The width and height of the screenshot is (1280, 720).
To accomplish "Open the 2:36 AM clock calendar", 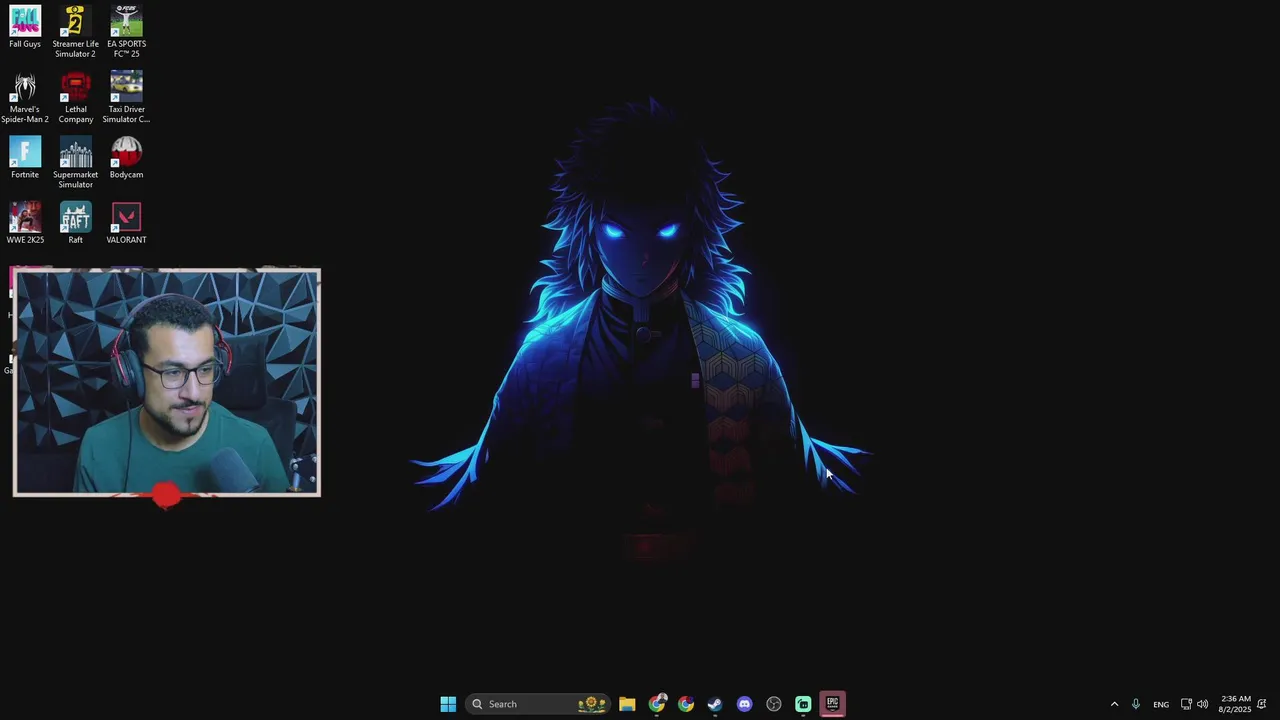I will (x=1235, y=704).
